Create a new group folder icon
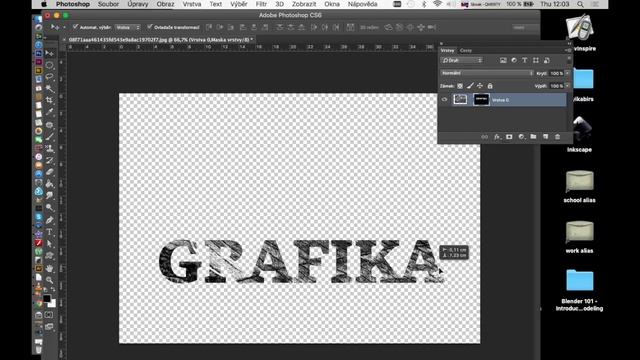 pyautogui.click(x=533, y=137)
